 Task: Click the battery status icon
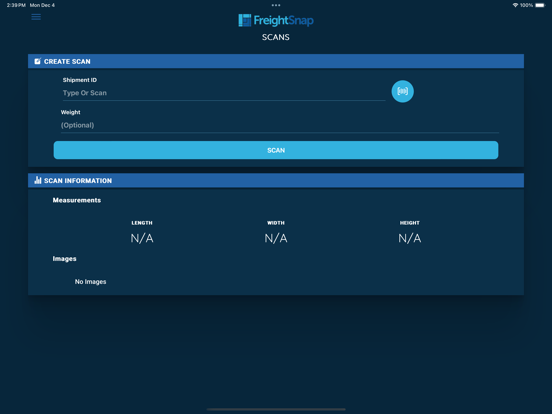540,5
